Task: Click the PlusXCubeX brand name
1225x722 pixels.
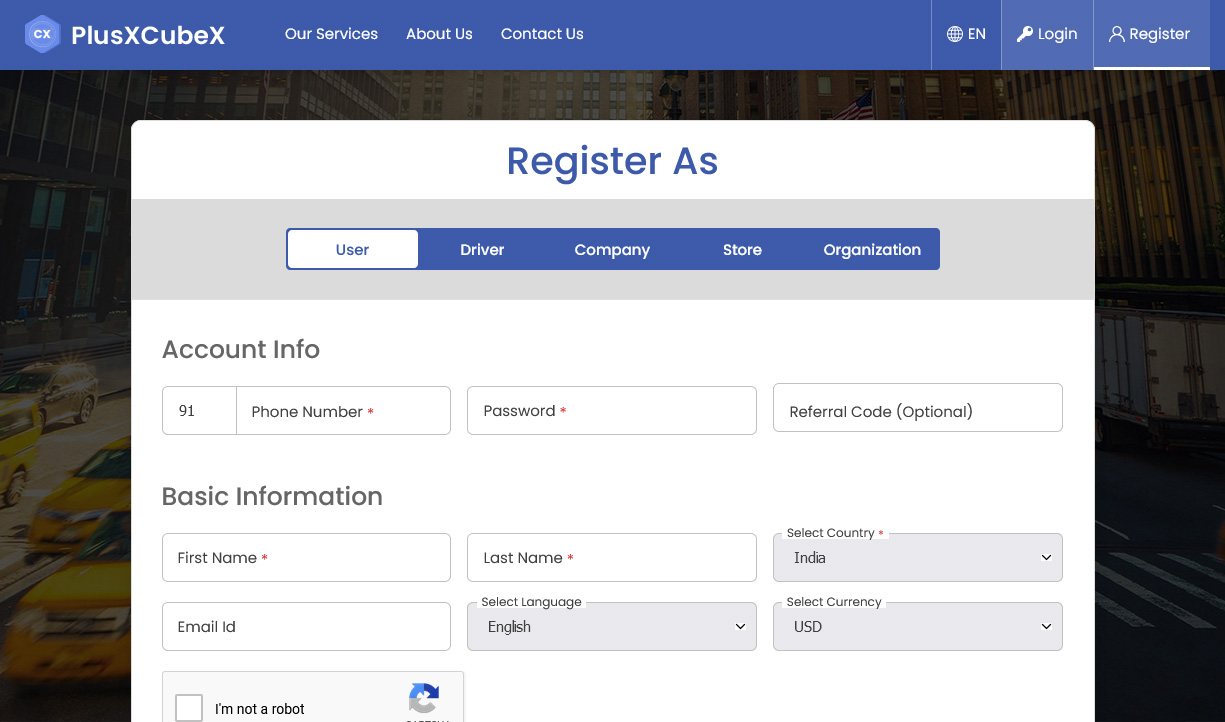Action: [148, 36]
